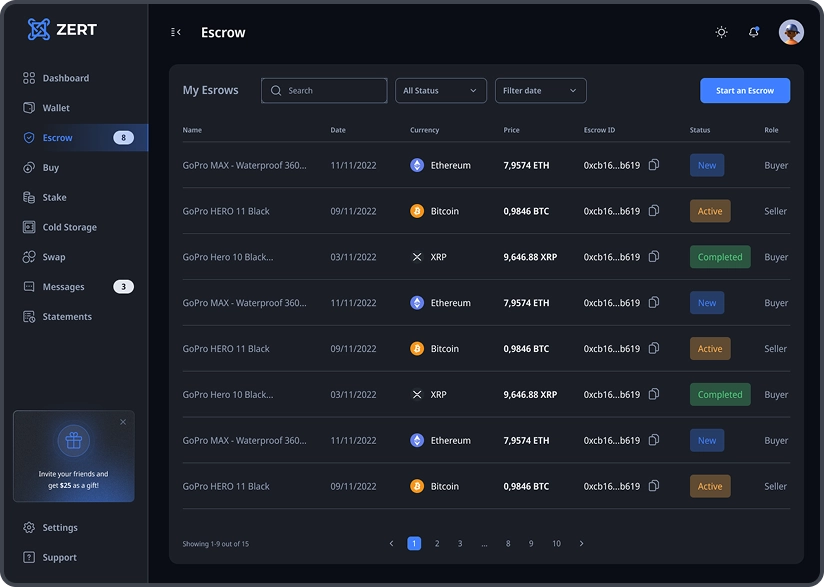Open notifications bell

[x=754, y=32]
